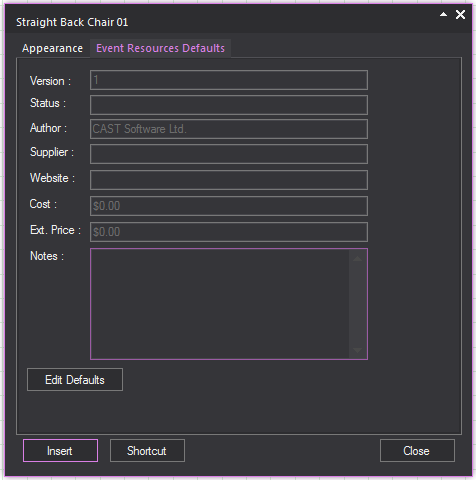Image resolution: width=476 pixels, height=480 pixels.
Task: Select the Author field showing CAST Software Ltd.
Action: click(229, 129)
